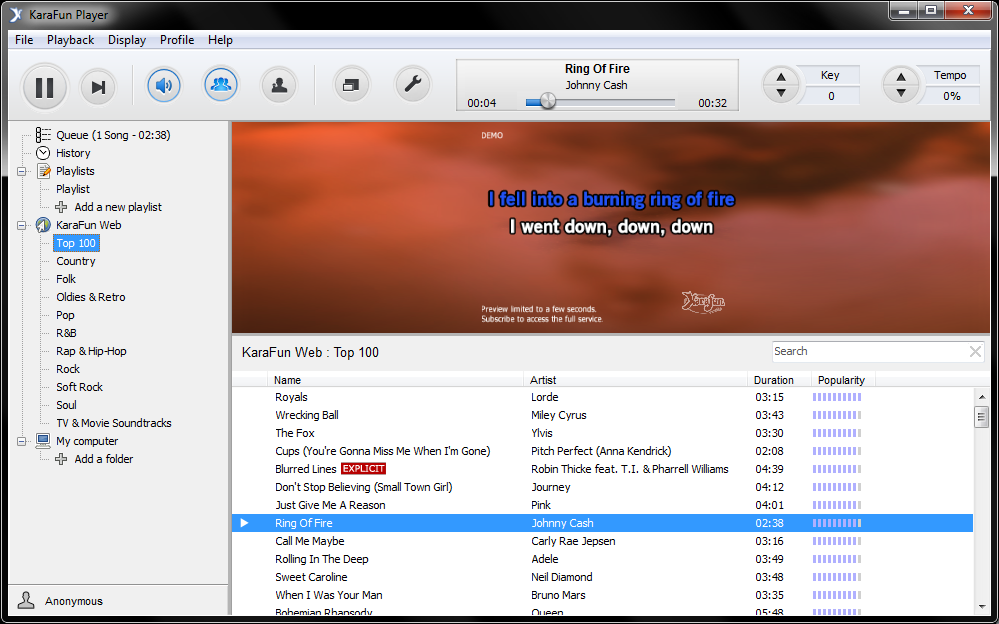Collapse the KaraFun Web tree node
The height and width of the screenshot is (624, 999).
pyautogui.click(x=21, y=225)
